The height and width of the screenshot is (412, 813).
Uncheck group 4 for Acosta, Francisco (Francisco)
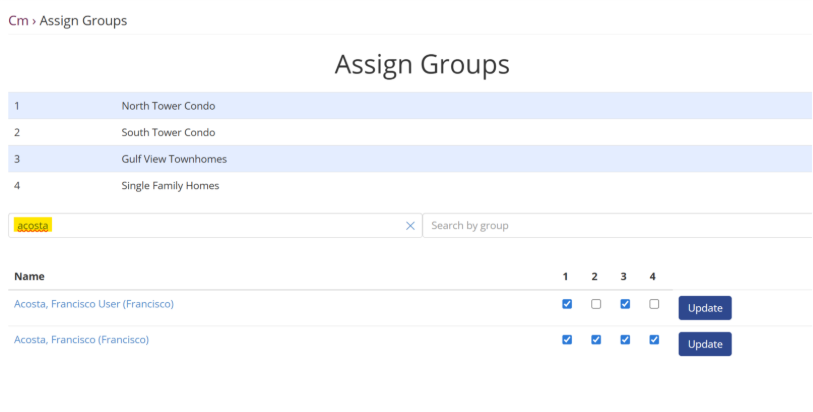coord(654,340)
